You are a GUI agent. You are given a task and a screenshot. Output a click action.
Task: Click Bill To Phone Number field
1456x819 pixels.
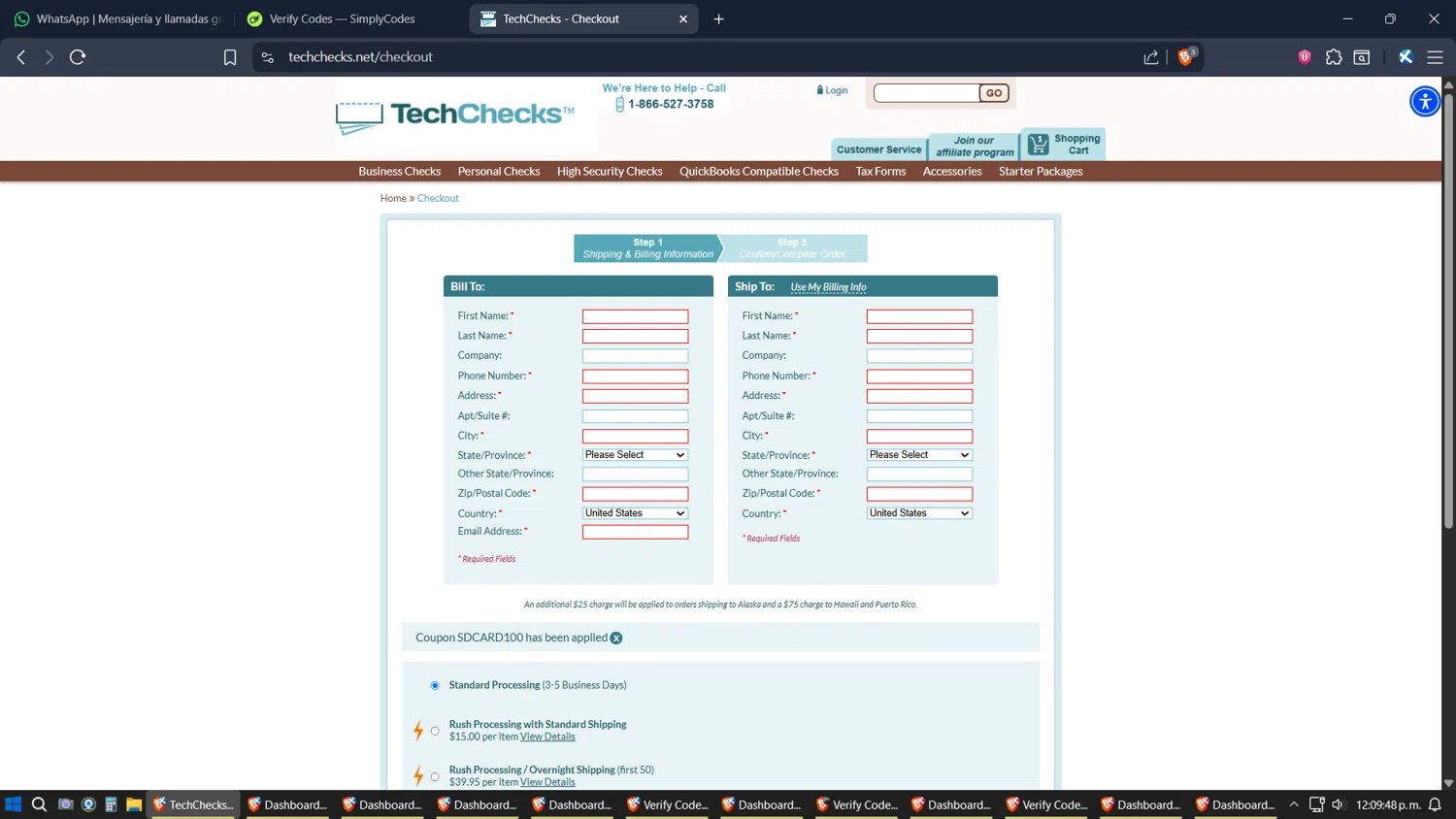click(x=635, y=377)
